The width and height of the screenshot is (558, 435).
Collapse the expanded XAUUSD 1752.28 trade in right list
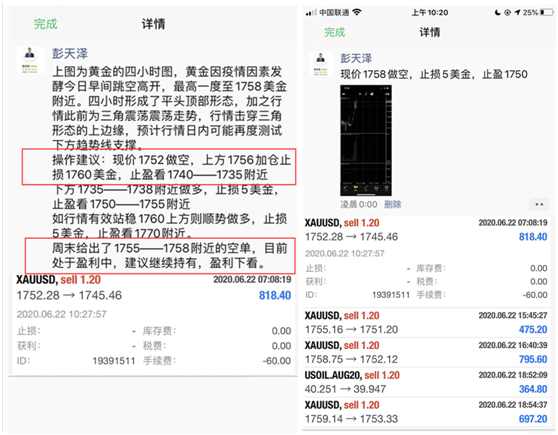[426, 230]
